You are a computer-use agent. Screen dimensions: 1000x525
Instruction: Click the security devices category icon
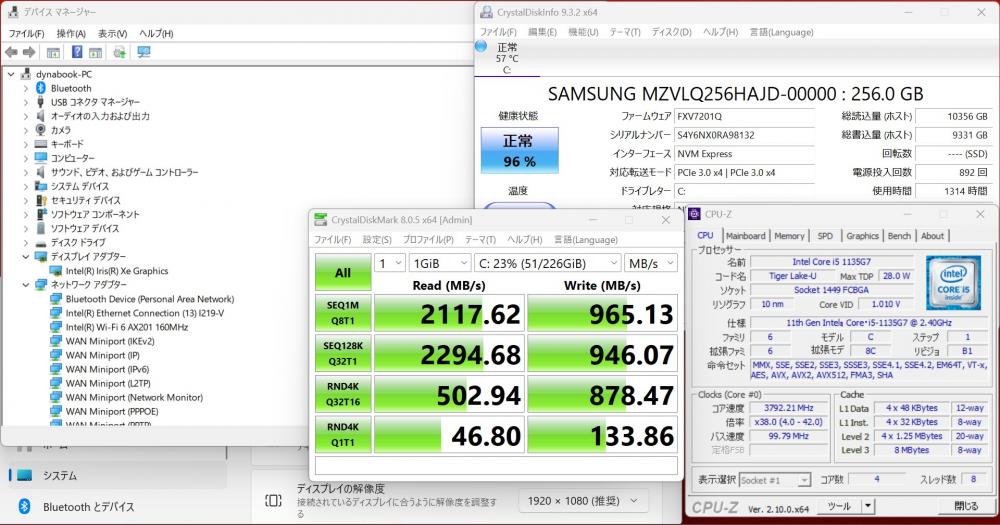[41, 200]
